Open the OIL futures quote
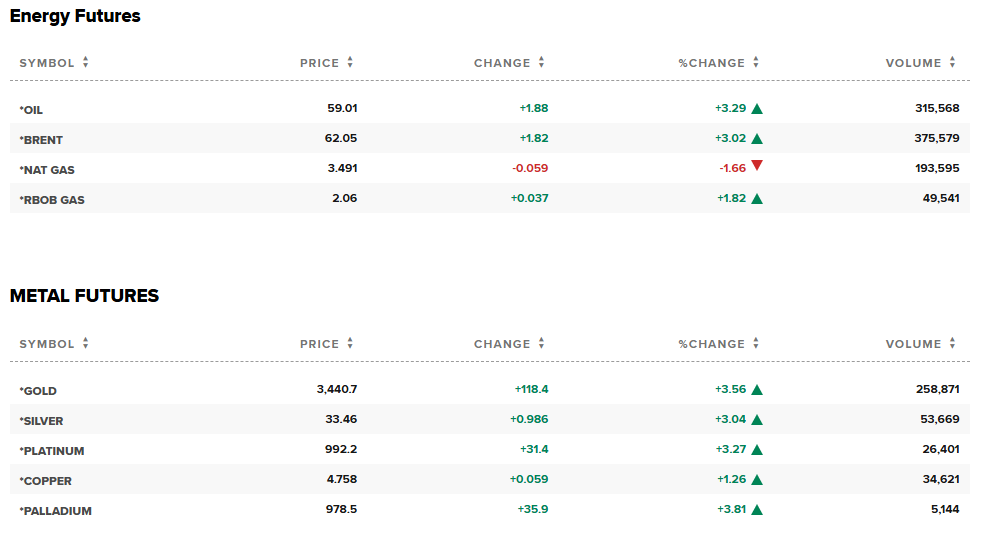This screenshot has width=984, height=533. click(x=31, y=110)
